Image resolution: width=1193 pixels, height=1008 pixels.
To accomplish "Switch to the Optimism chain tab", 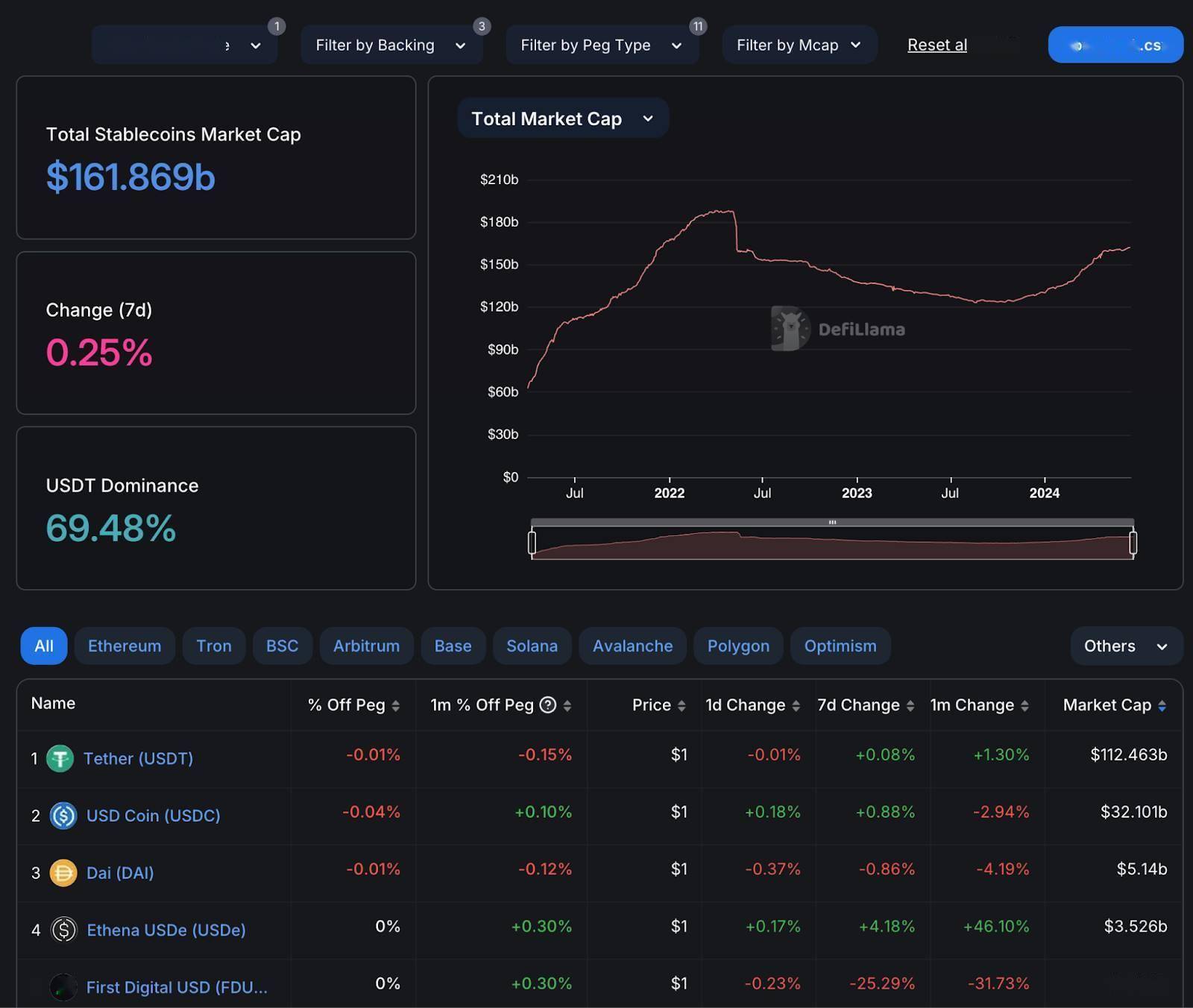I will click(x=840, y=646).
